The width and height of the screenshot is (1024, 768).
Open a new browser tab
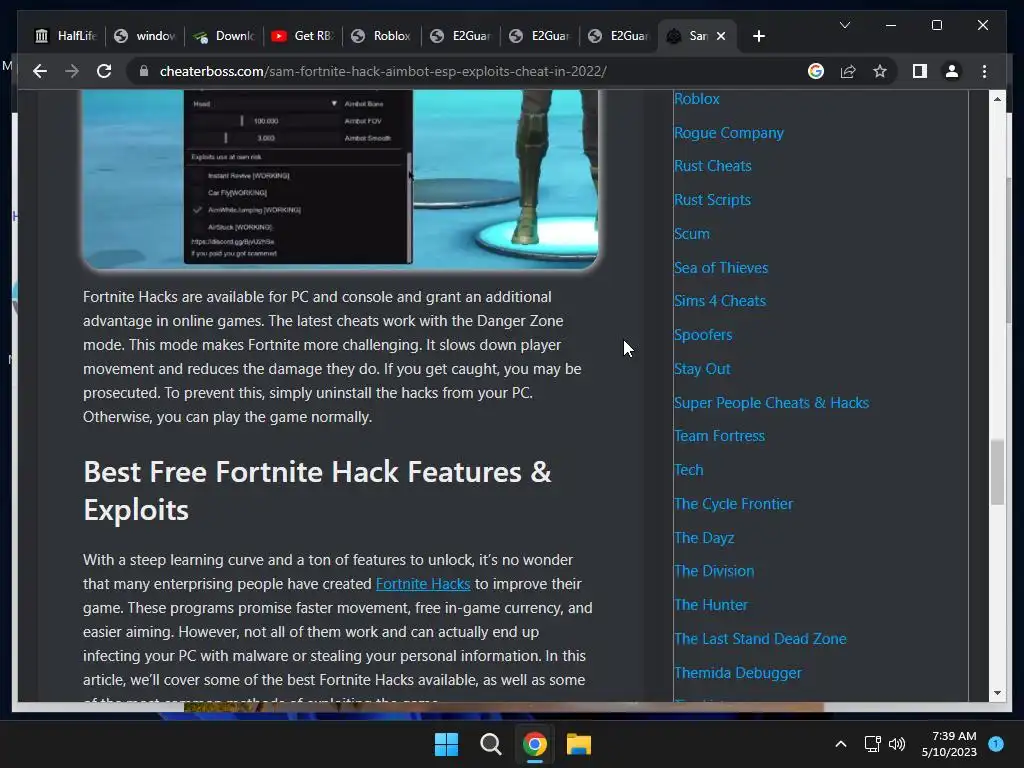[x=758, y=36]
